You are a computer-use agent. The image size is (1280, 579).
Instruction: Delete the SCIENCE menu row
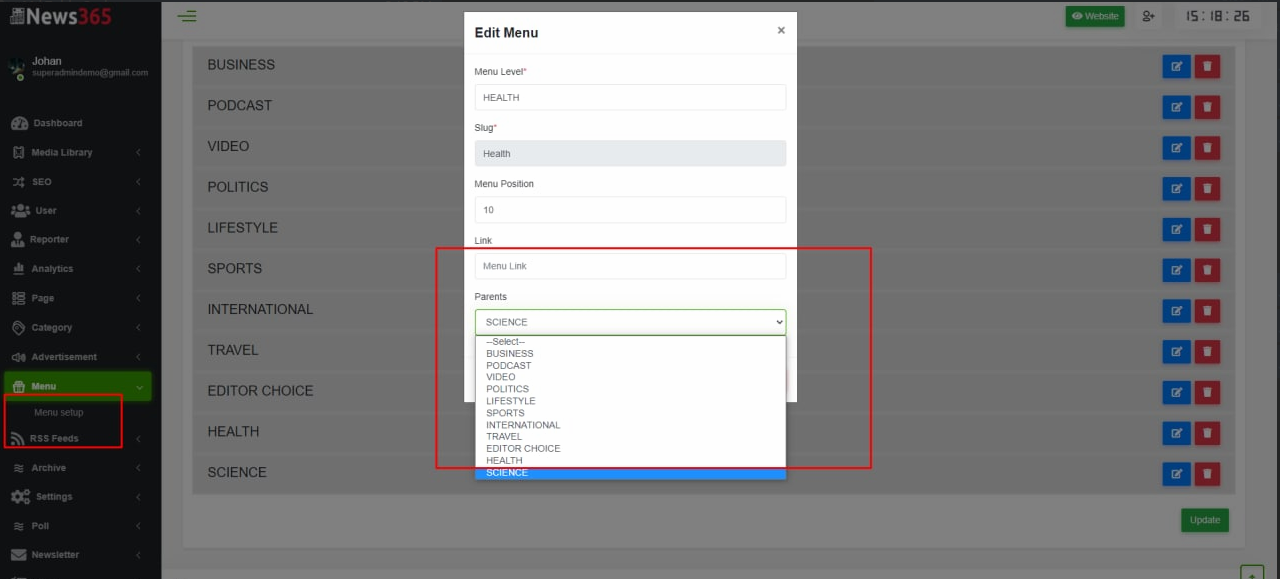1207,474
